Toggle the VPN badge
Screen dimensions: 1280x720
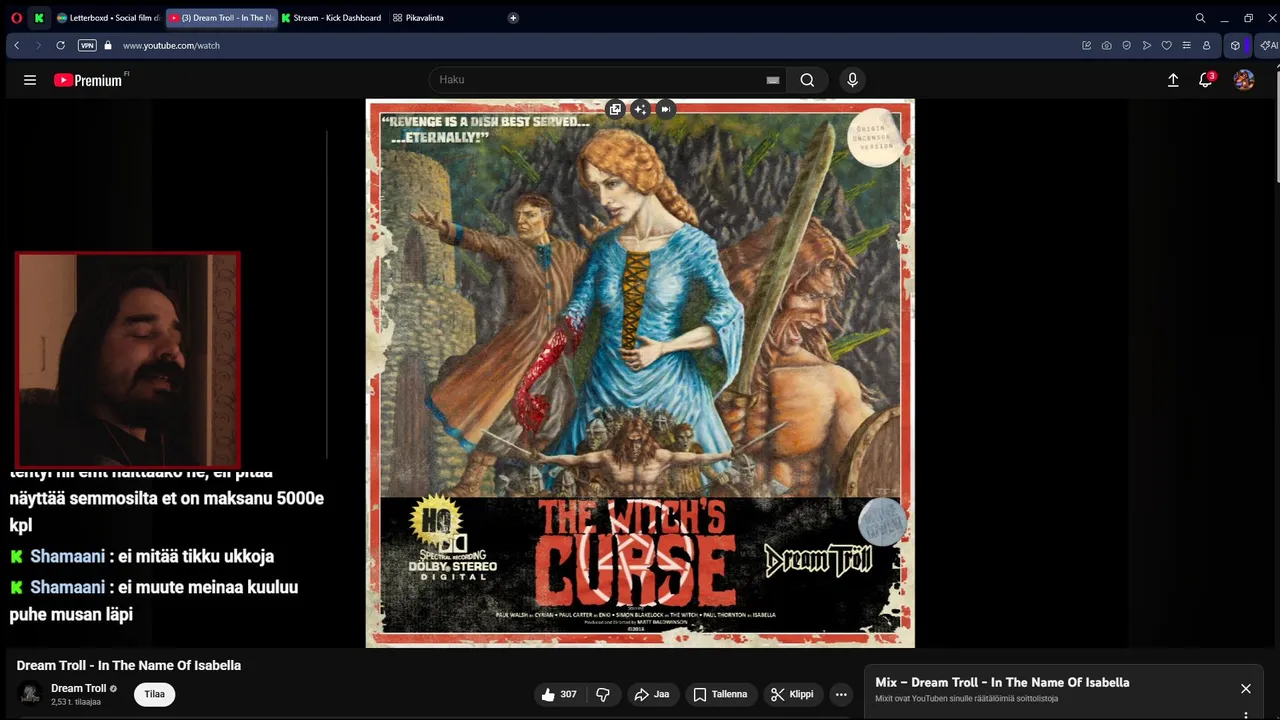tap(87, 45)
